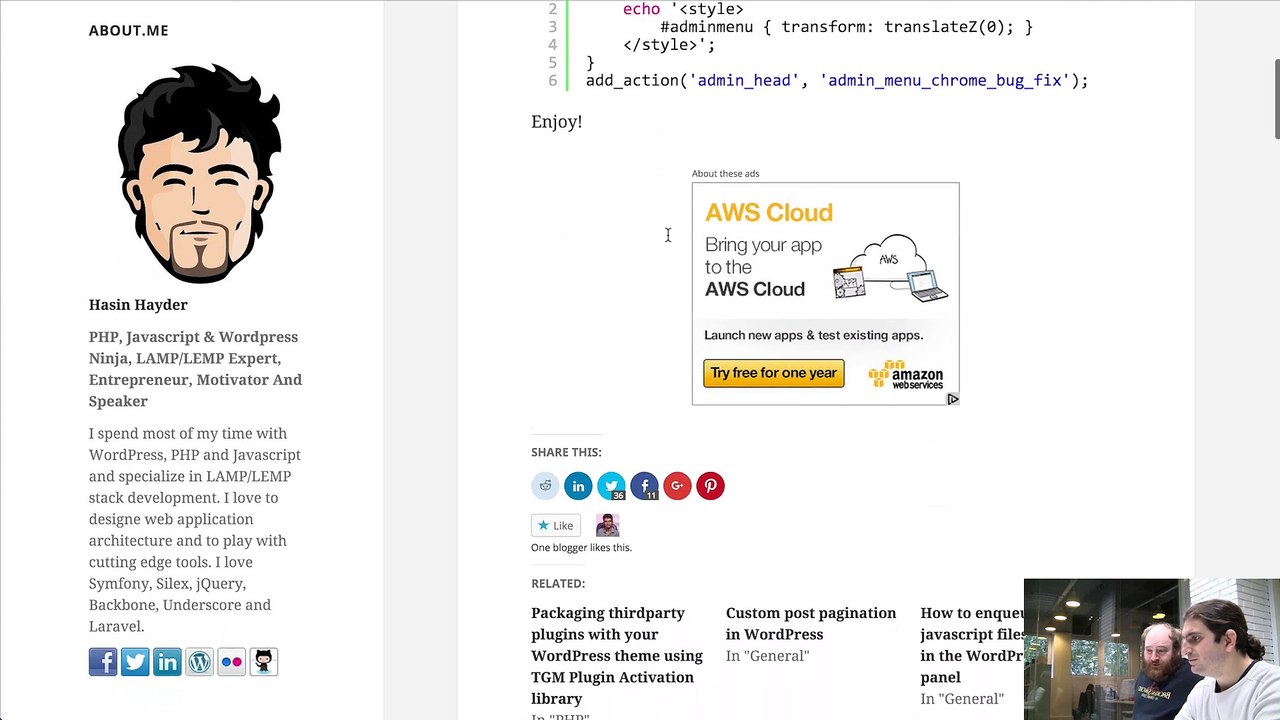Open the LinkedIn profile icon in sidebar
The width and height of the screenshot is (1280, 720).
(167, 662)
